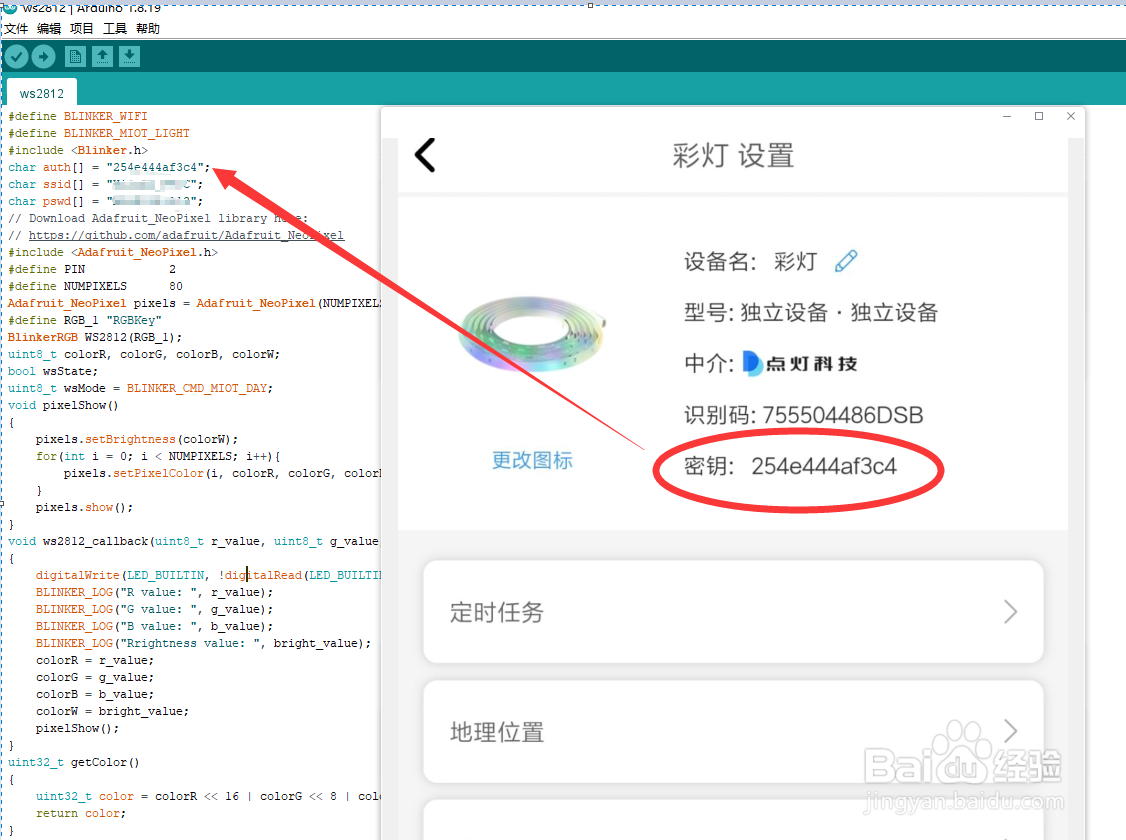Open the 定时任务 settings row
The image size is (1126, 840).
coord(733,612)
